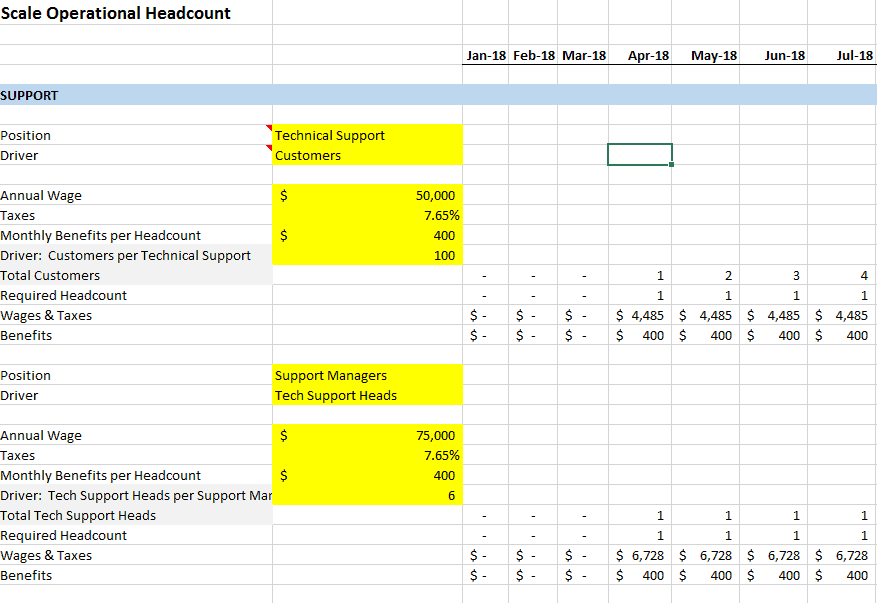Select the Scale Operational Headcount title cell

click(x=136, y=12)
